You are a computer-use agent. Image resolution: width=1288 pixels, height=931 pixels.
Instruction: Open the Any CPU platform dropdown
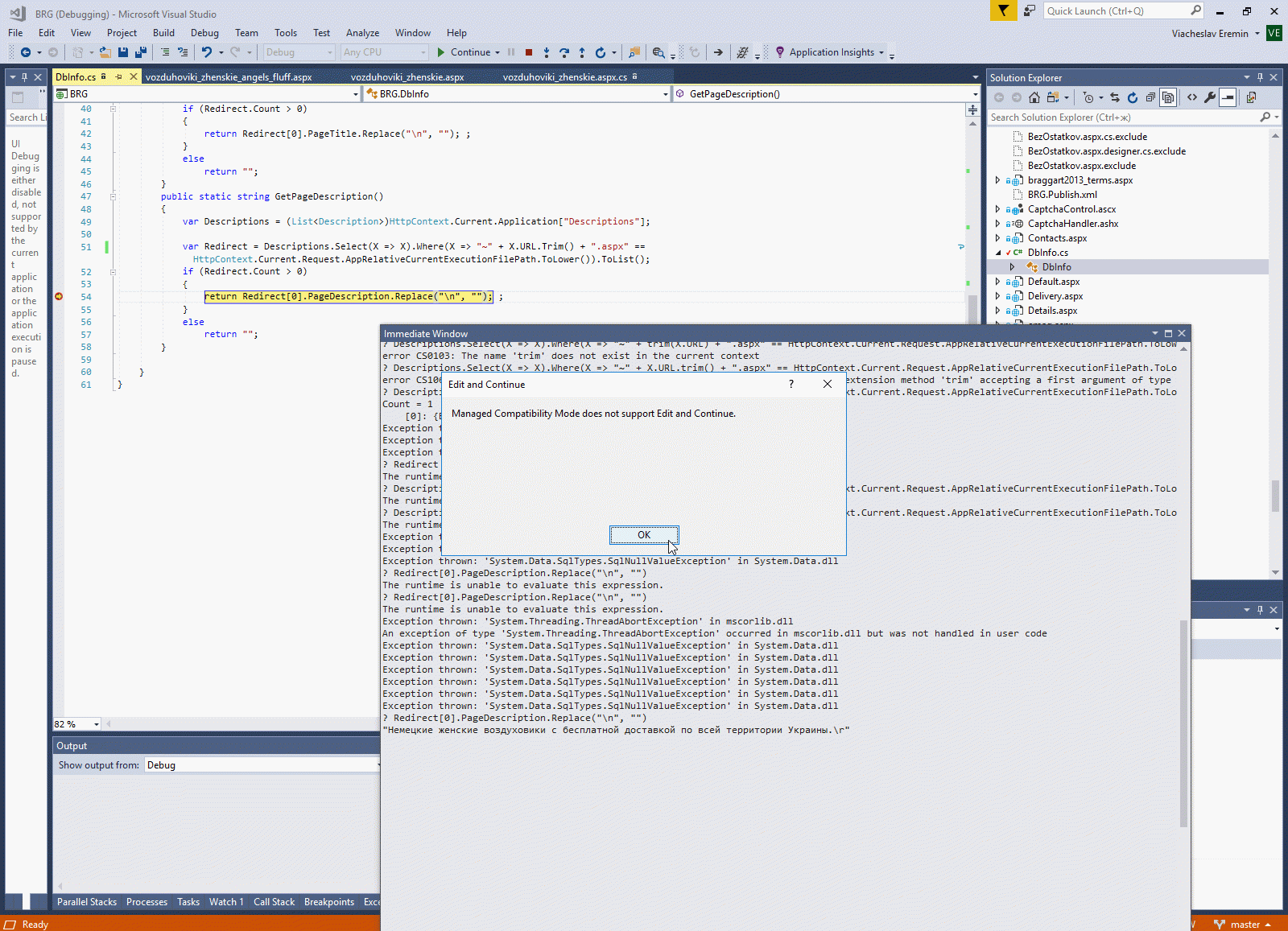pos(424,51)
